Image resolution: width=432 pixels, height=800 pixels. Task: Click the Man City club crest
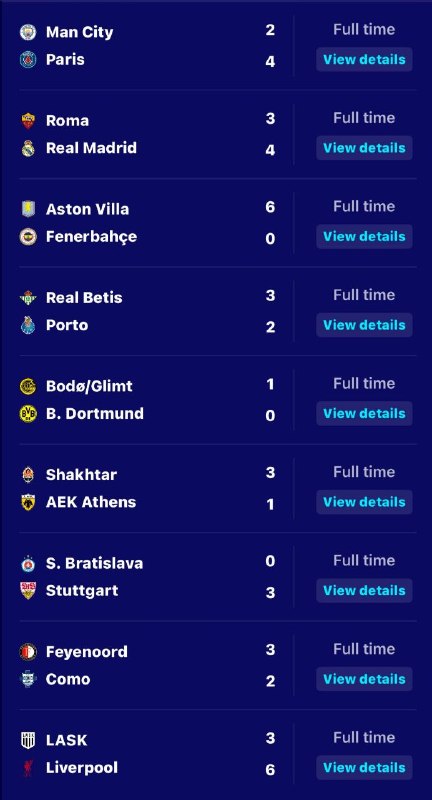point(28,32)
